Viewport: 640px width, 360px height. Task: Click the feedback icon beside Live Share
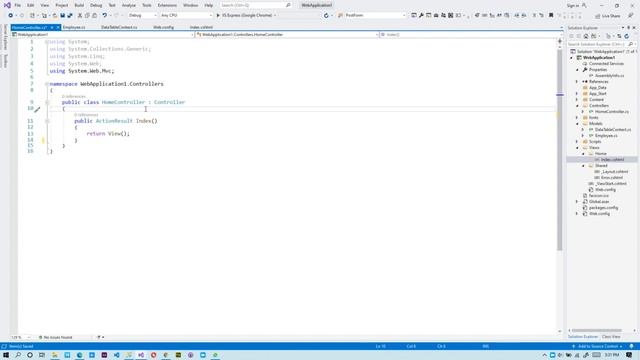pyautogui.click(x=630, y=16)
